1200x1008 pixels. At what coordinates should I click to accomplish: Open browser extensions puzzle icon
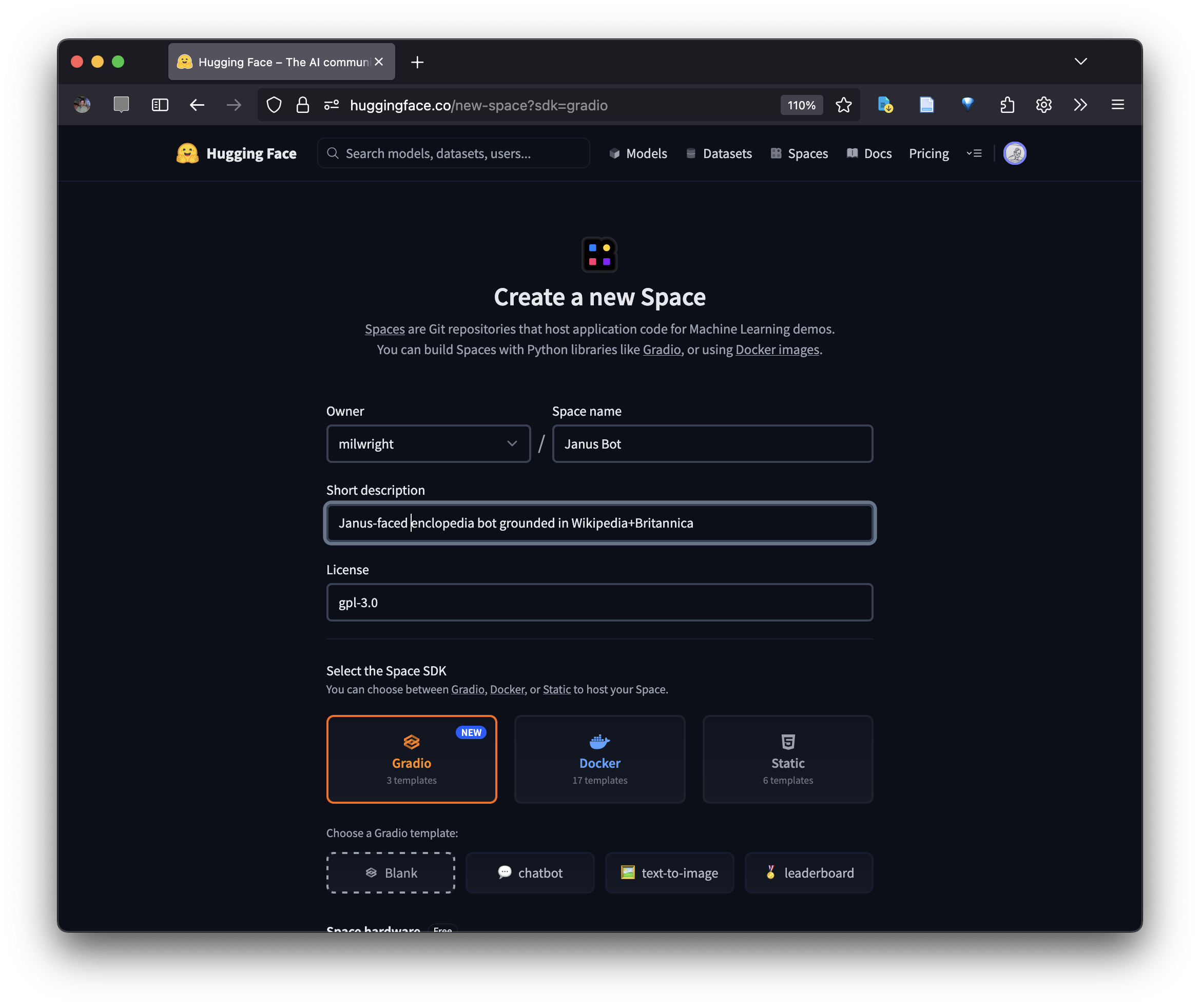[x=1007, y=105]
